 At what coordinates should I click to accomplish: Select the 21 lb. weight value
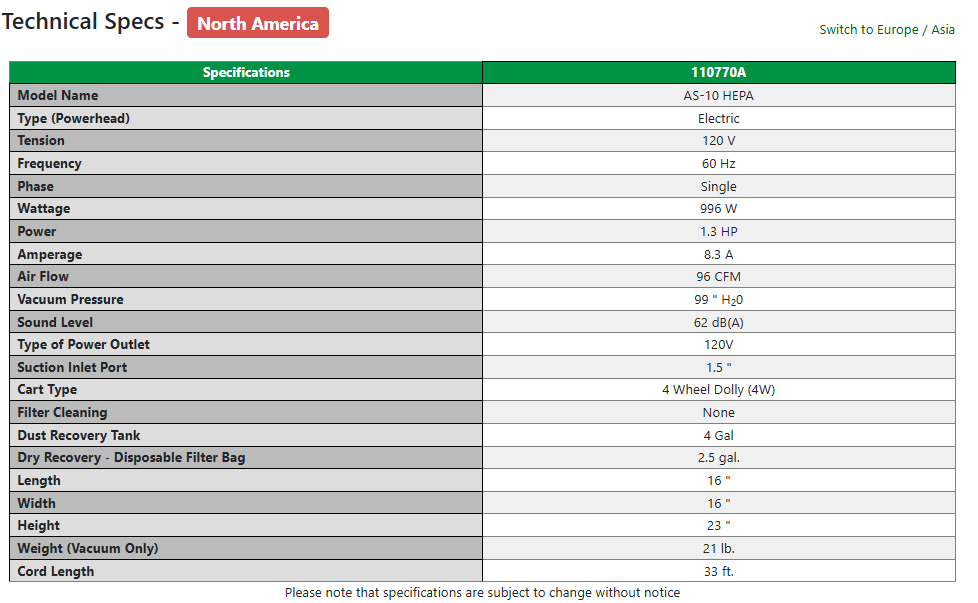coord(719,548)
